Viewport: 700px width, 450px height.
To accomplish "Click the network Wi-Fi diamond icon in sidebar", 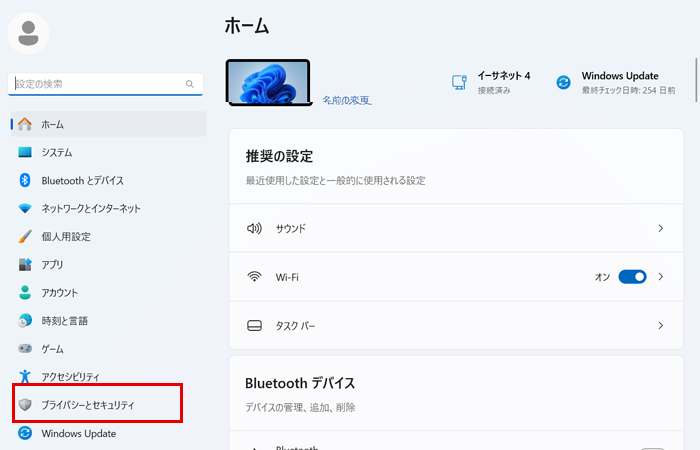I will 25,208.
